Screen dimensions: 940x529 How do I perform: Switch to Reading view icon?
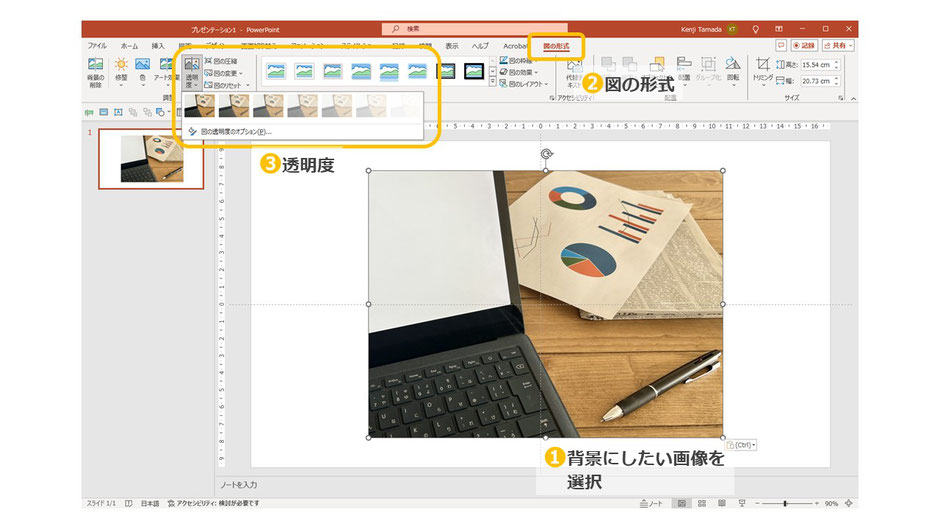pyautogui.click(x=722, y=504)
